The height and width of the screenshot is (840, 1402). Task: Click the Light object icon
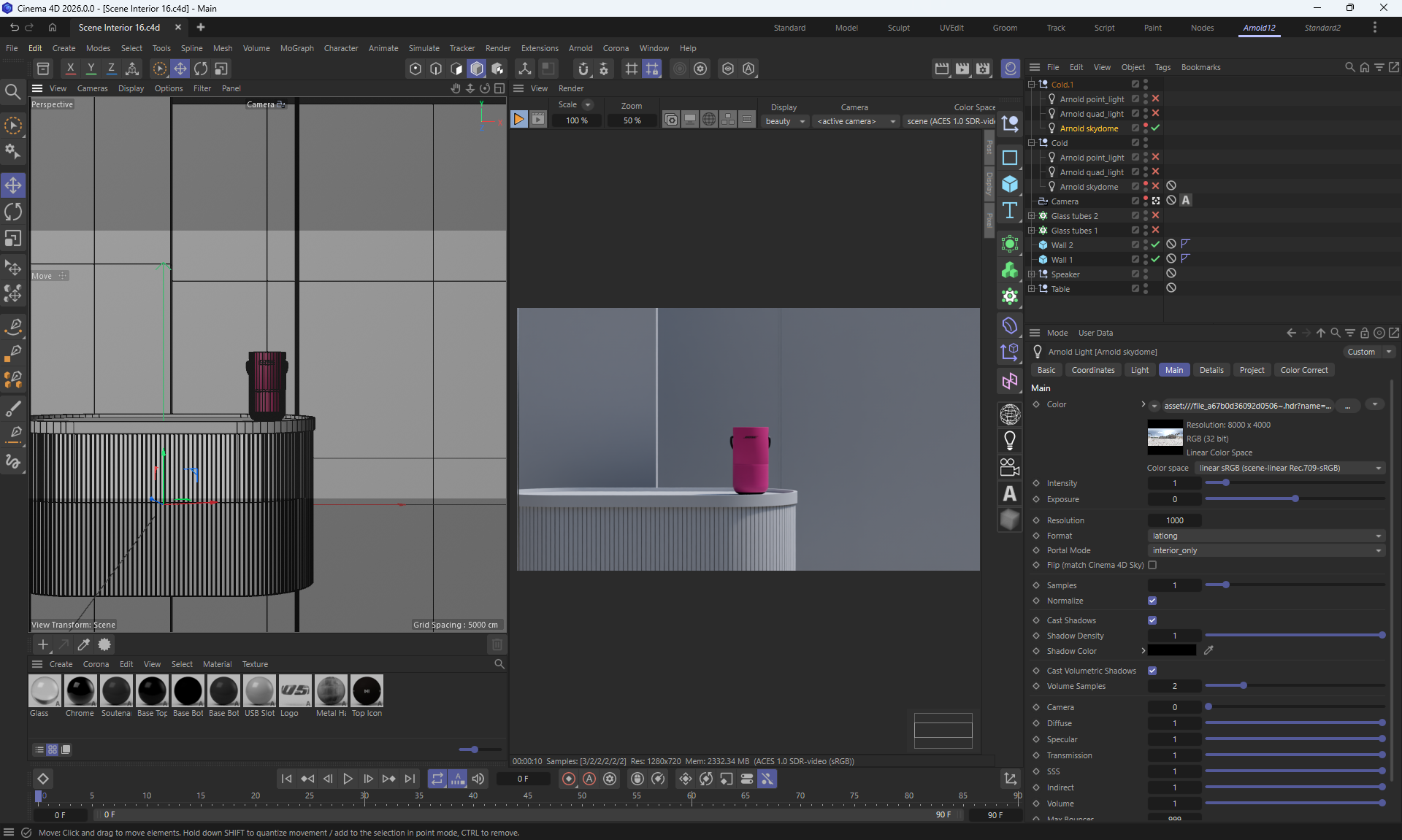click(1010, 441)
